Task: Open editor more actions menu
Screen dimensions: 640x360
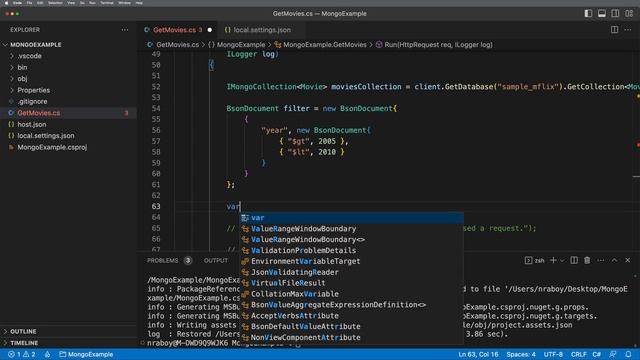Action: tap(628, 30)
